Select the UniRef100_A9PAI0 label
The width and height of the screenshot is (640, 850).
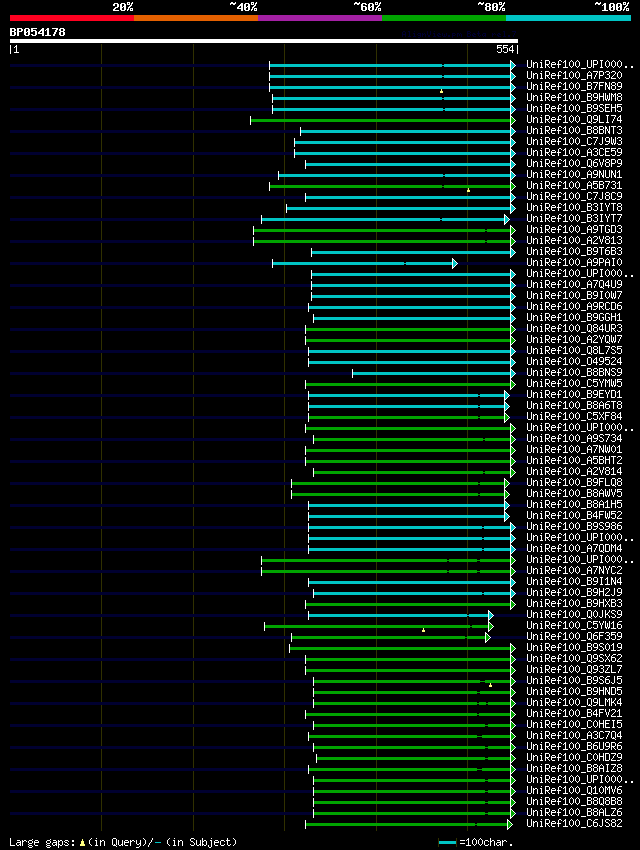click(574, 262)
